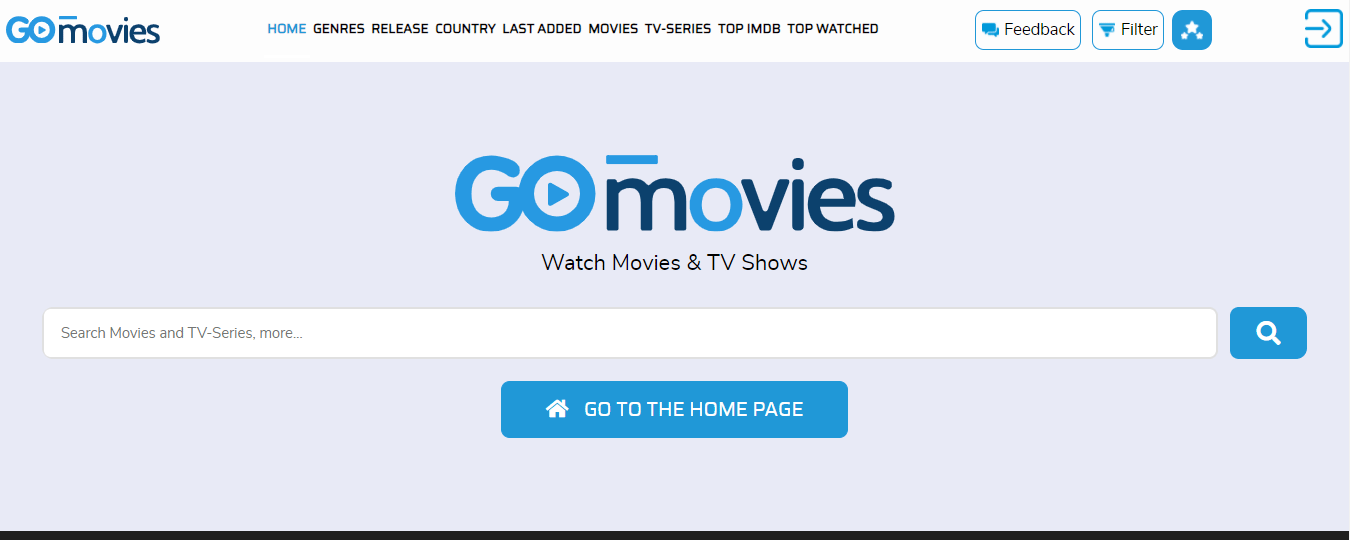Open the TV-SERIES page
The height and width of the screenshot is (540, 1350).
pyautogui.click(x=678, y=29)
